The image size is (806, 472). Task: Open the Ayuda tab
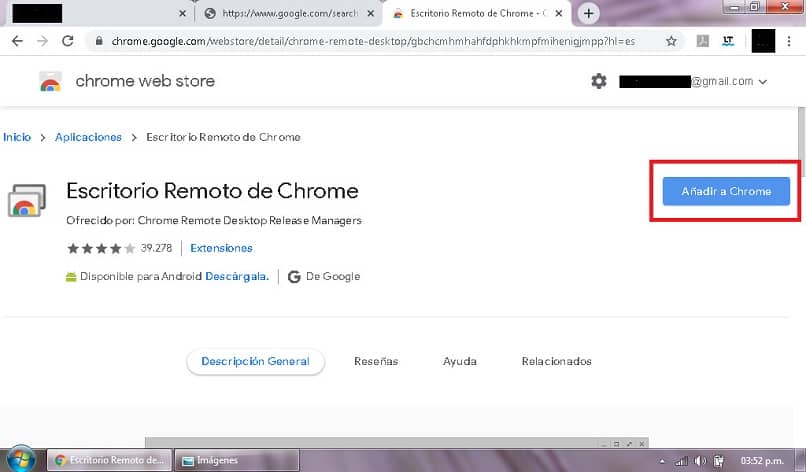click(460, 361)
